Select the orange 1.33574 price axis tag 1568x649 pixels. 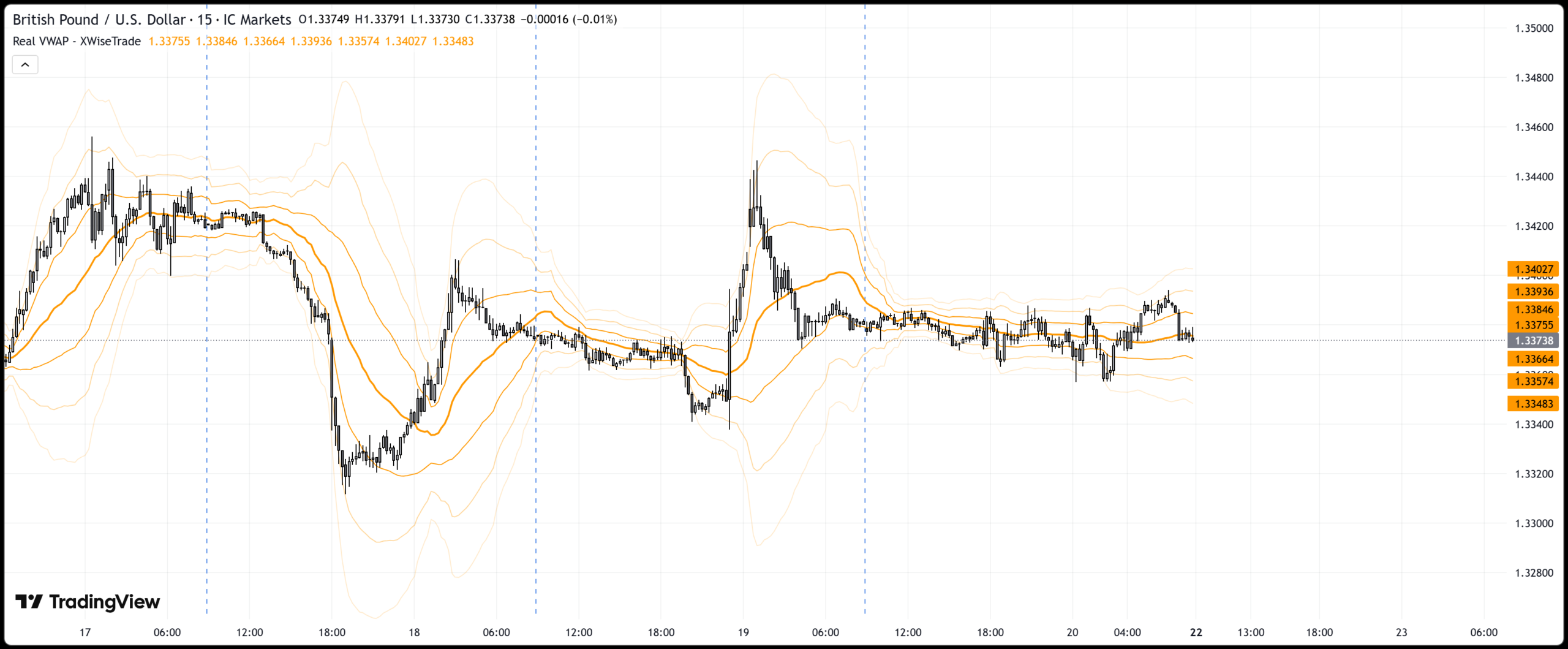point(1533,381)
